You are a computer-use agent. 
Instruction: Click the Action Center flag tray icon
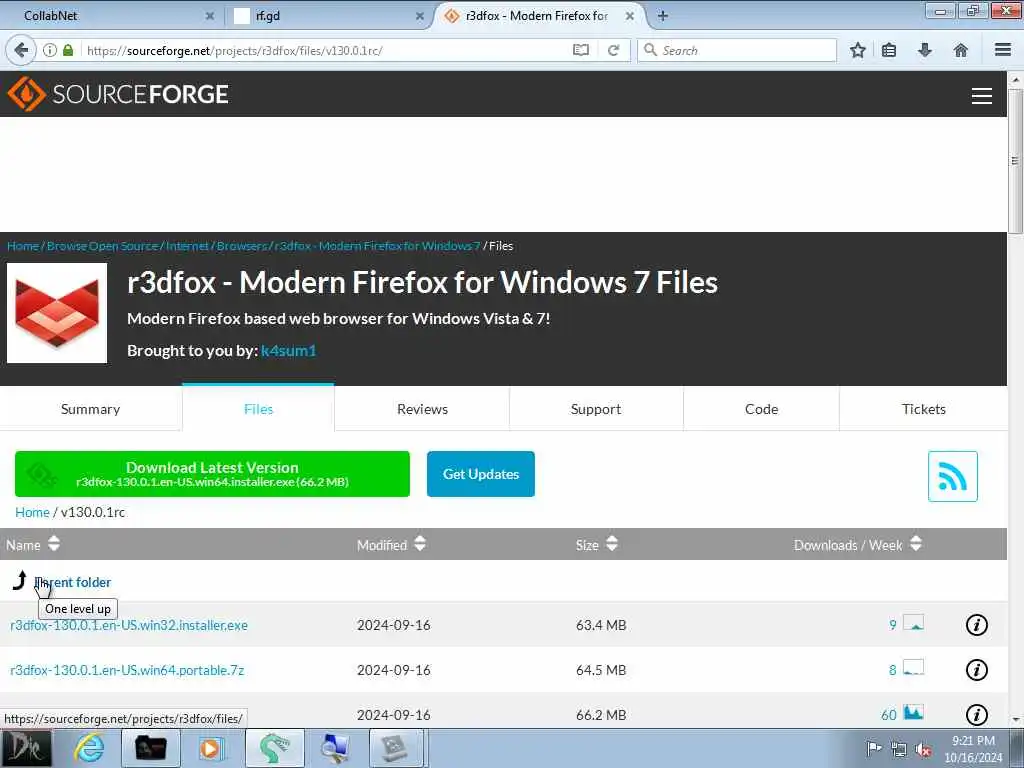(x=873, y=748)
